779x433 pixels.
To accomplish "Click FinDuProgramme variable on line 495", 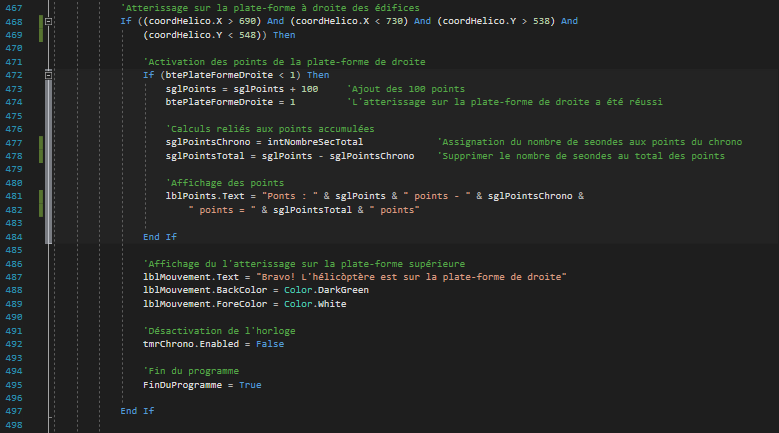I will tap(182, 385).
